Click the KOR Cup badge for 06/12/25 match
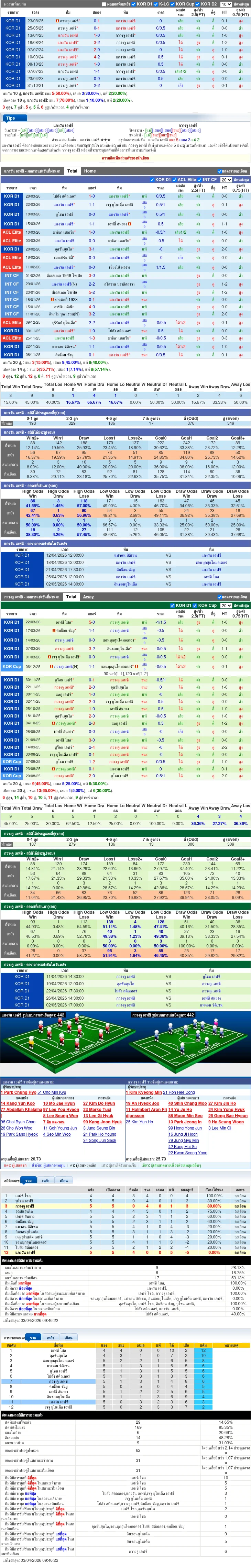 12,667
